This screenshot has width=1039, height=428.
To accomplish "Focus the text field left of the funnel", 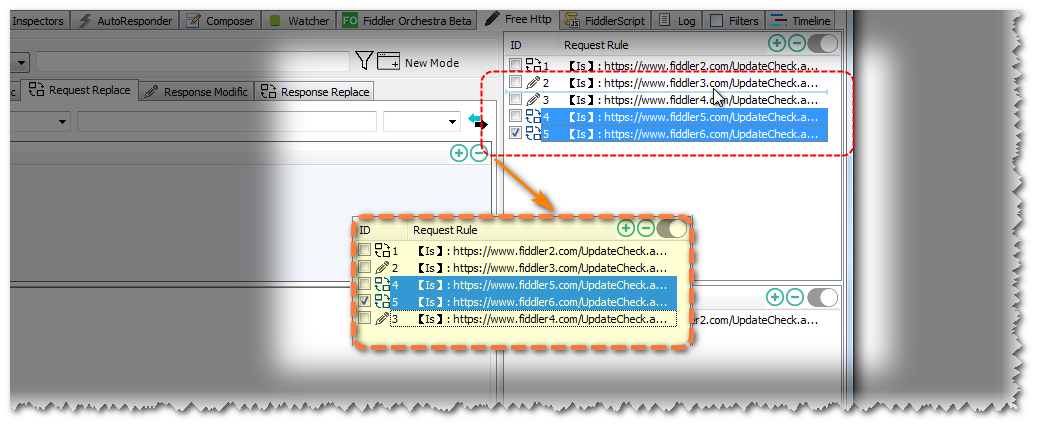I will point(192,62).
